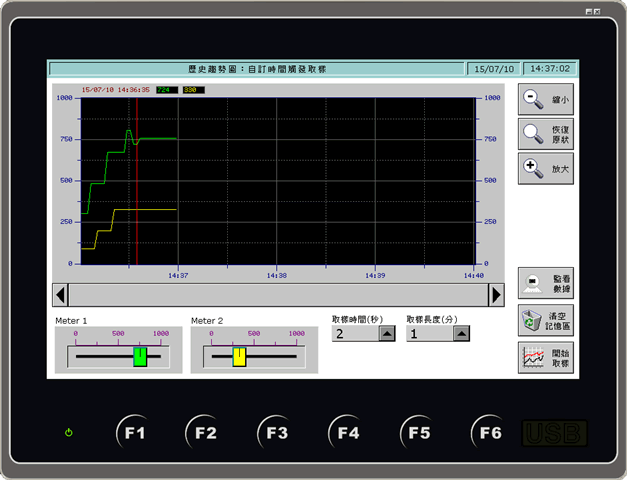Click the green Meter 1 slider handle

(x=140, y=356)
